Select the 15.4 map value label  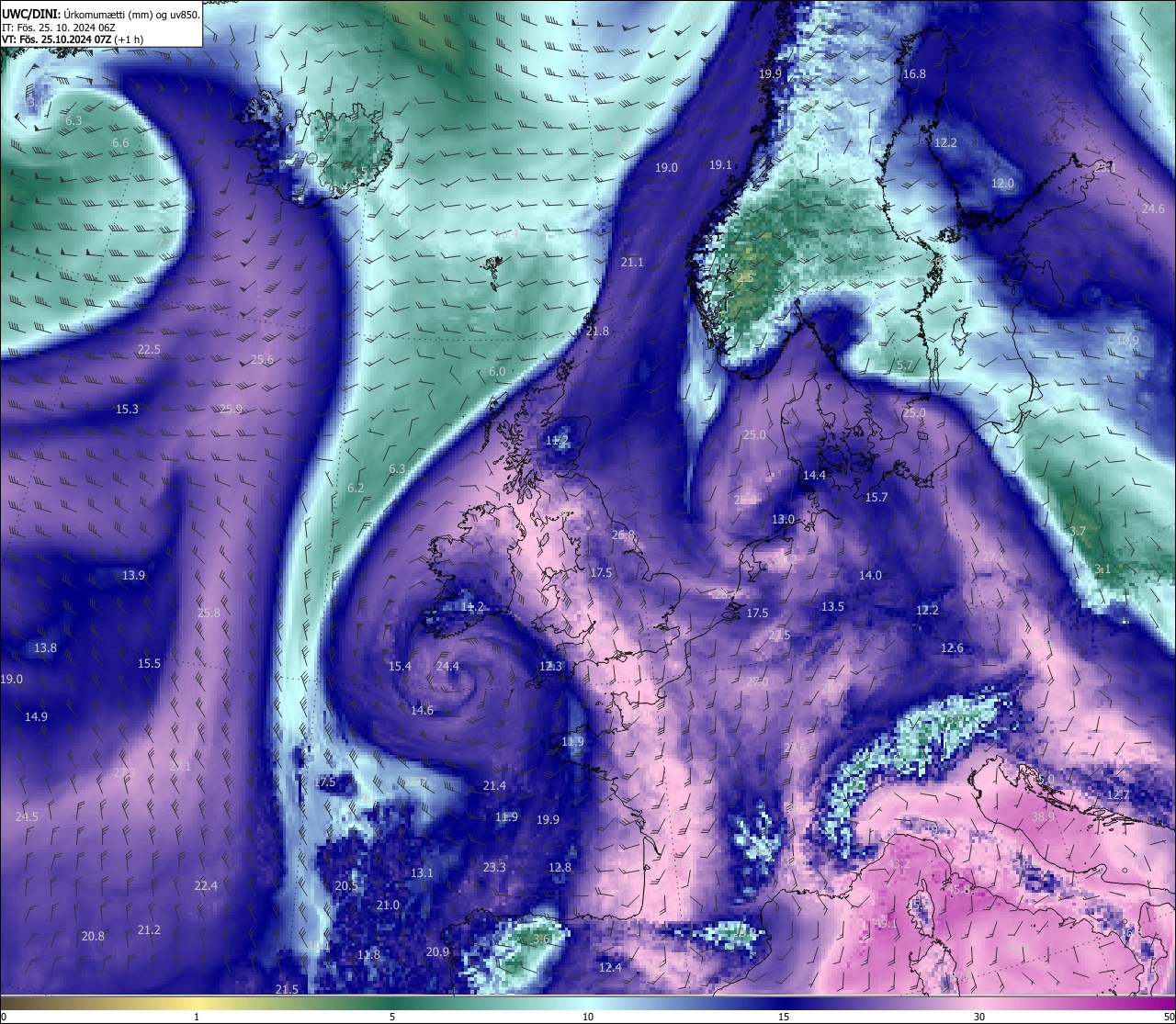400,667
